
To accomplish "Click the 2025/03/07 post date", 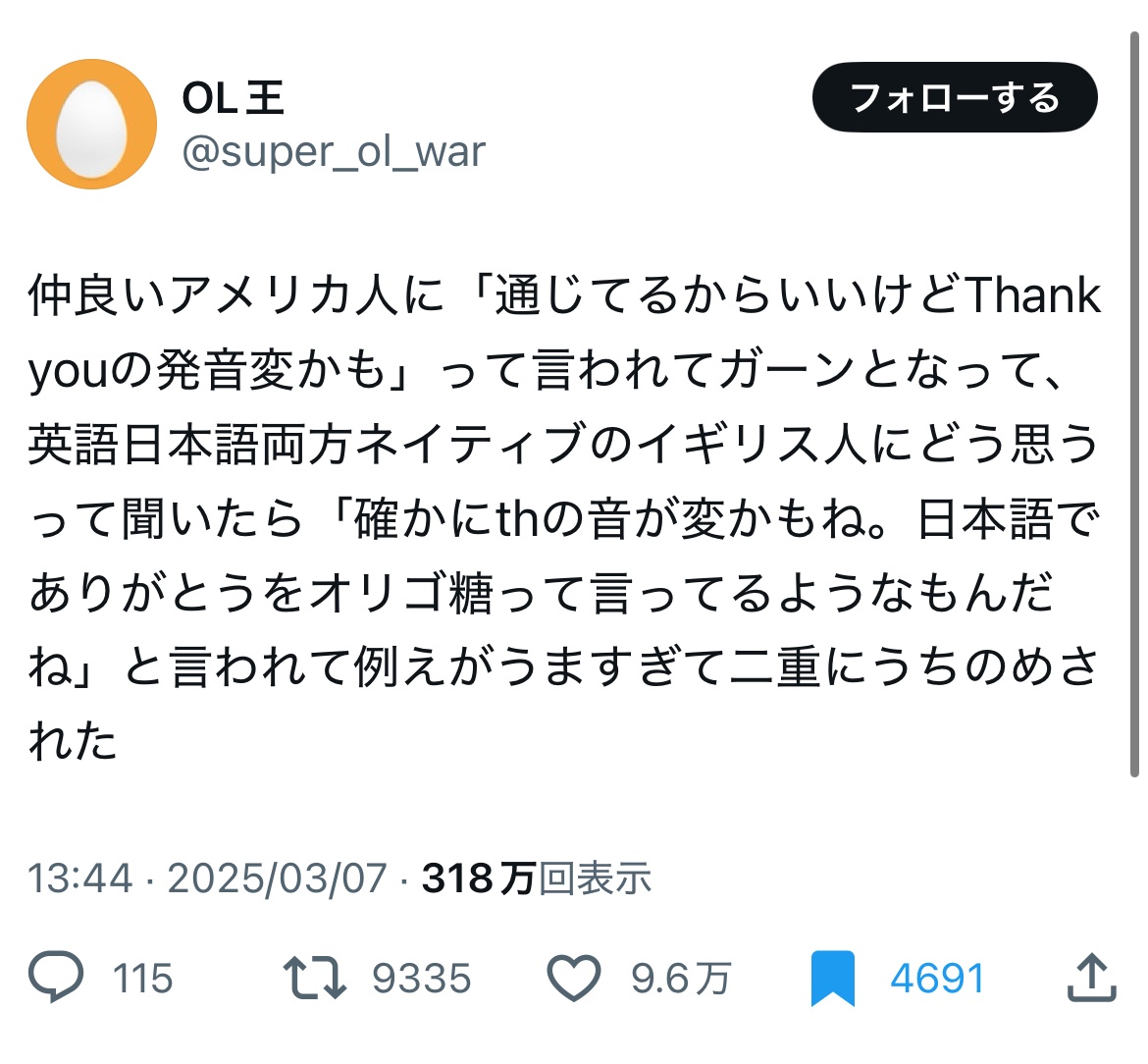I will coord(278,878).
